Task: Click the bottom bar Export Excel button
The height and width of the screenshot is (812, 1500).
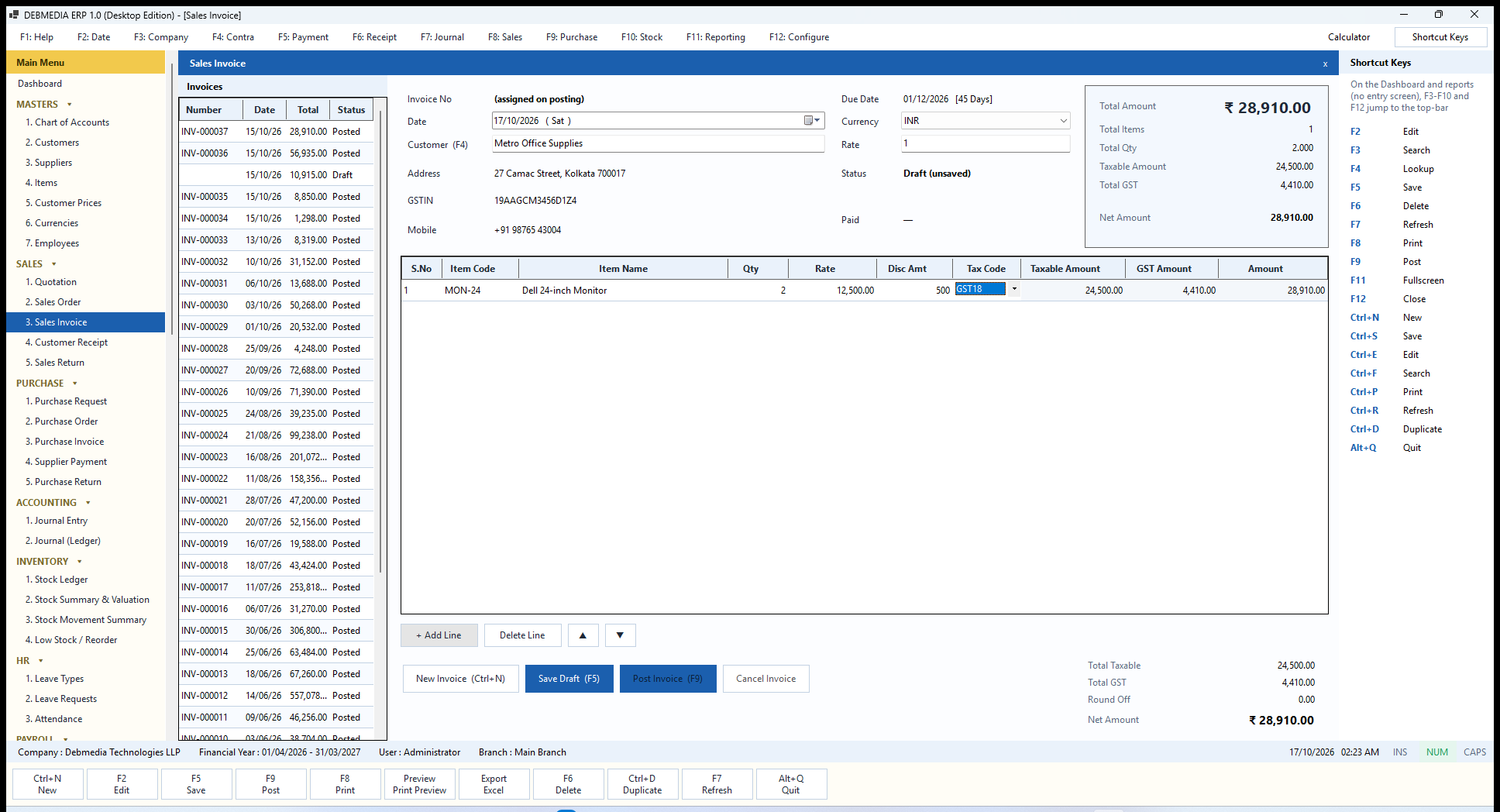Action: point(494,784)
